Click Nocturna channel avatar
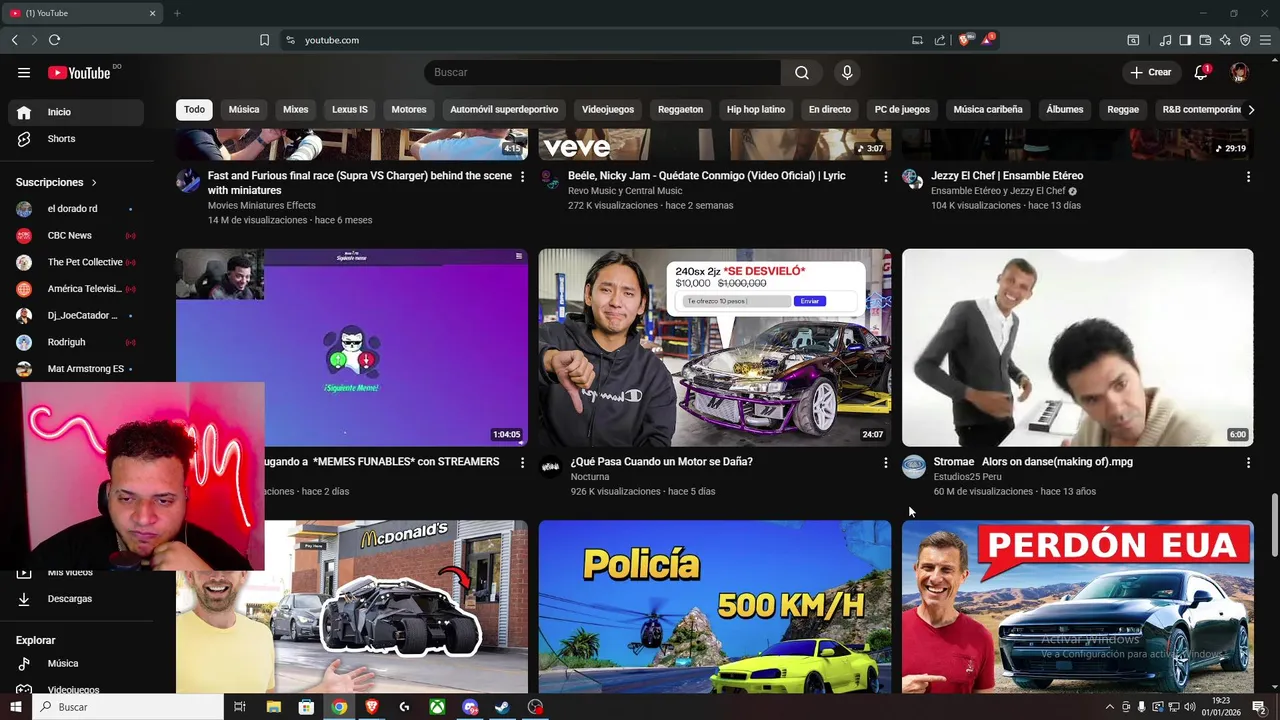 [x=551, y=467]
